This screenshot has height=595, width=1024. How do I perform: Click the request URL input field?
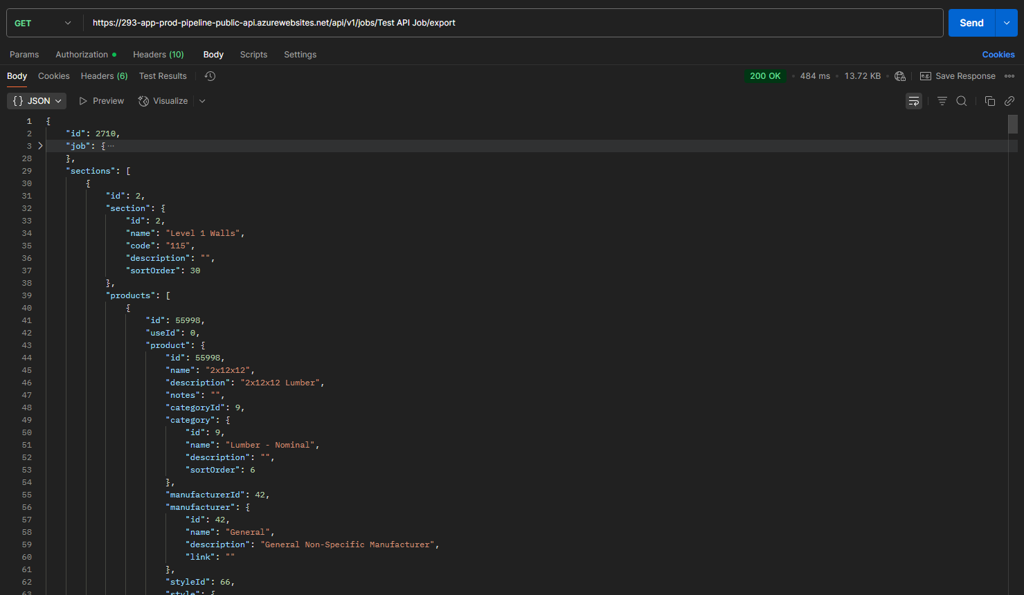[x=510, y=23]
